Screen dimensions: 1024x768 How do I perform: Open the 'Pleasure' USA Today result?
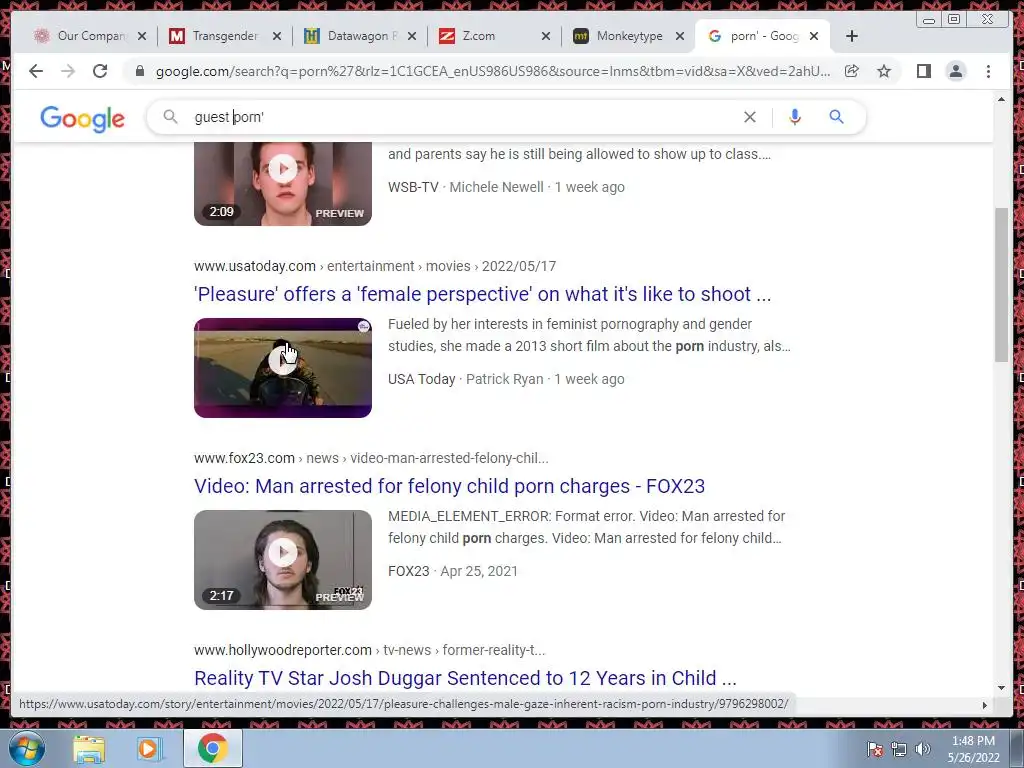coord(482,294)
